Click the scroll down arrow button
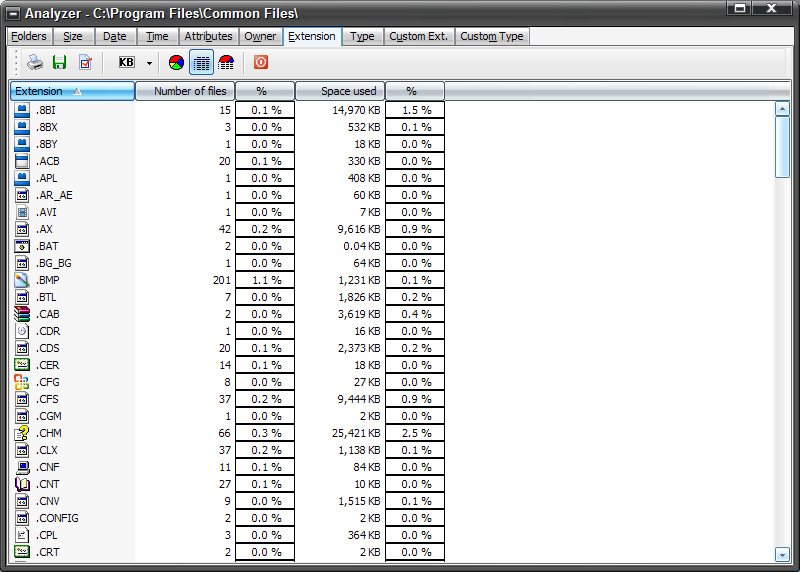 782,554
